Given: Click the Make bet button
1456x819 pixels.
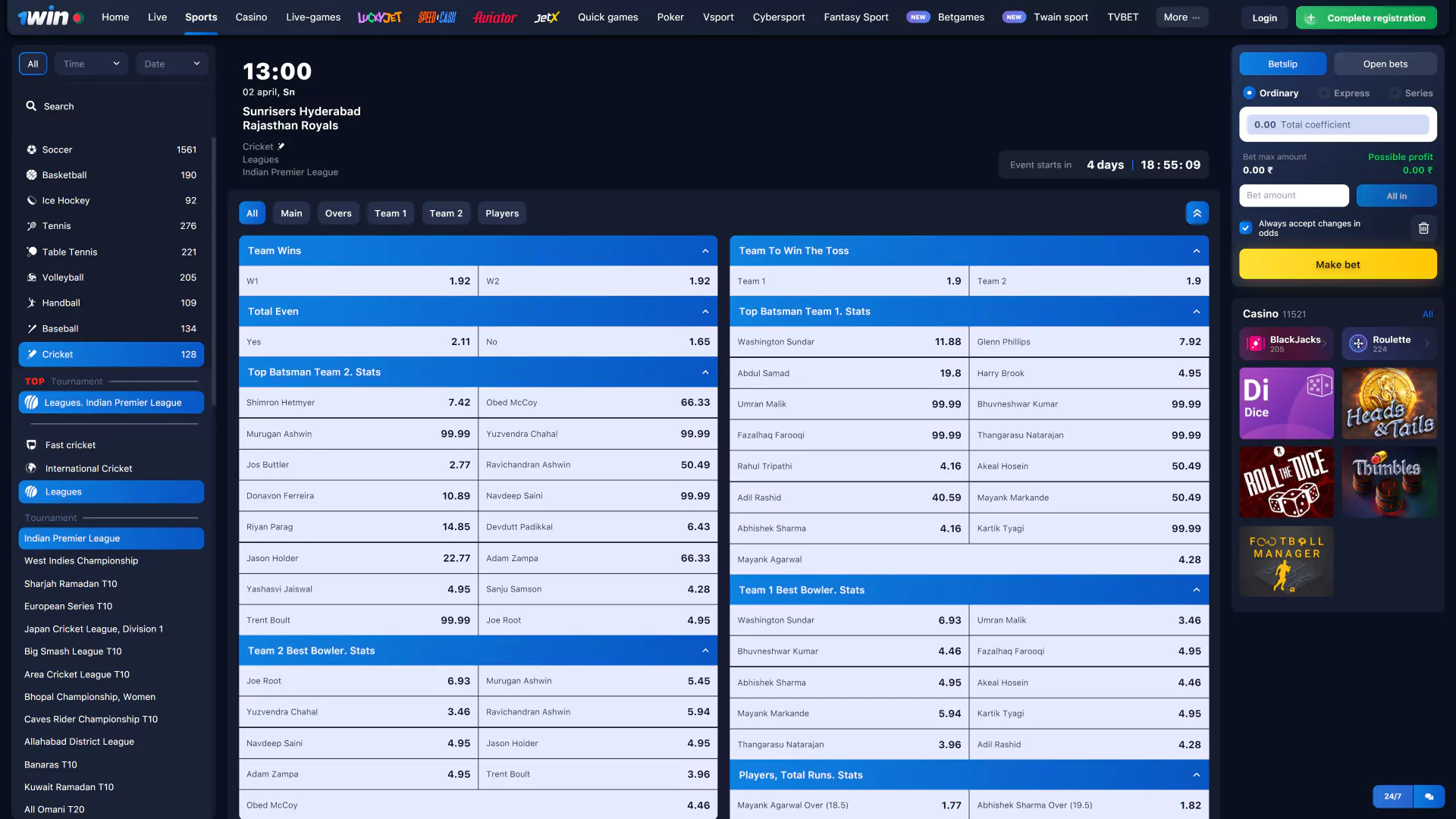Looking at the screenshot, I should 1338,265.
